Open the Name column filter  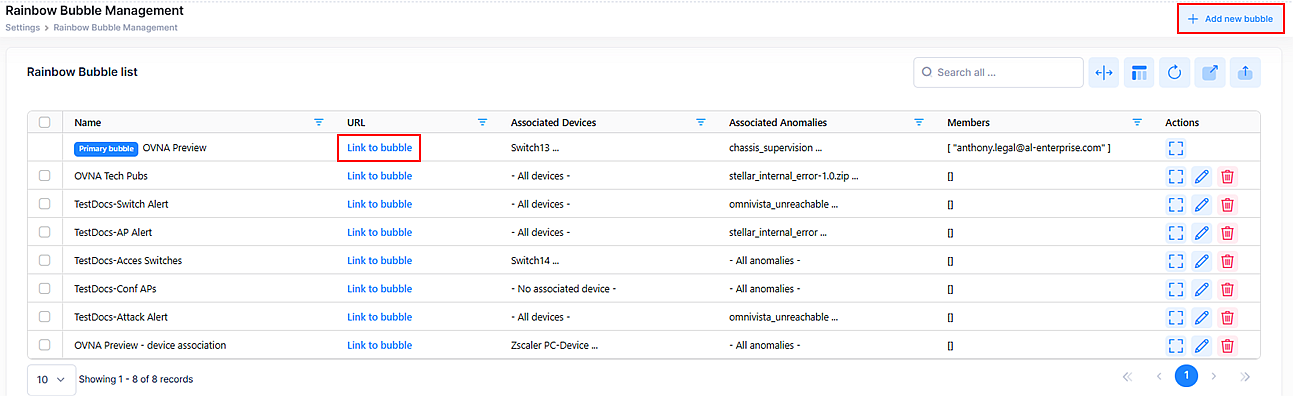pyautogui.click(x=319, y=122)
